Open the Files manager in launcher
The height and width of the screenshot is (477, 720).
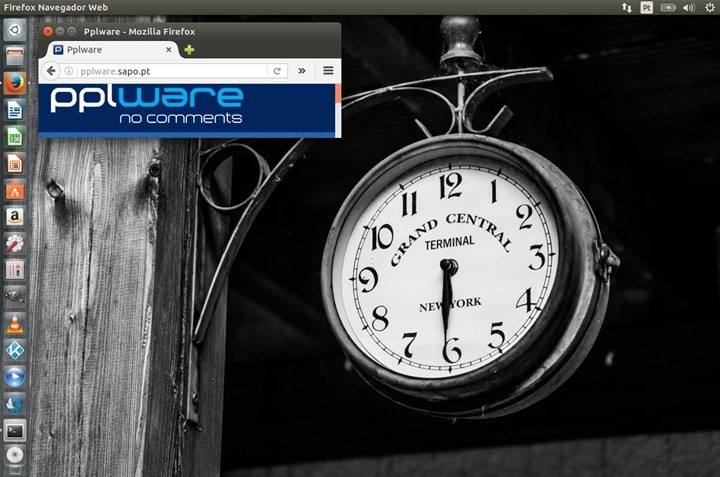15,57
